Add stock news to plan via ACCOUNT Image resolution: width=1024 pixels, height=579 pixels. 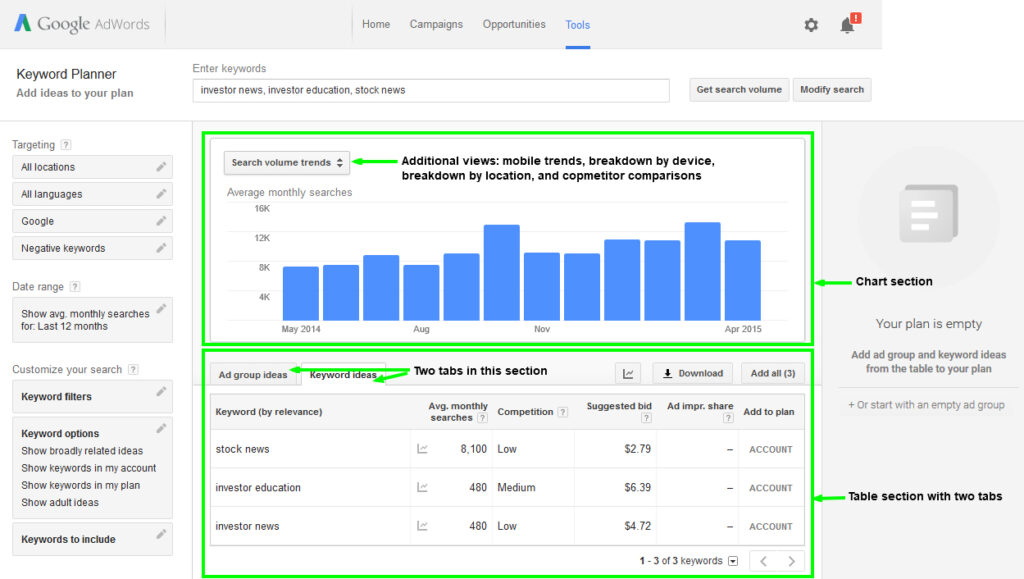pyautogui.click(x=771, y=450)
